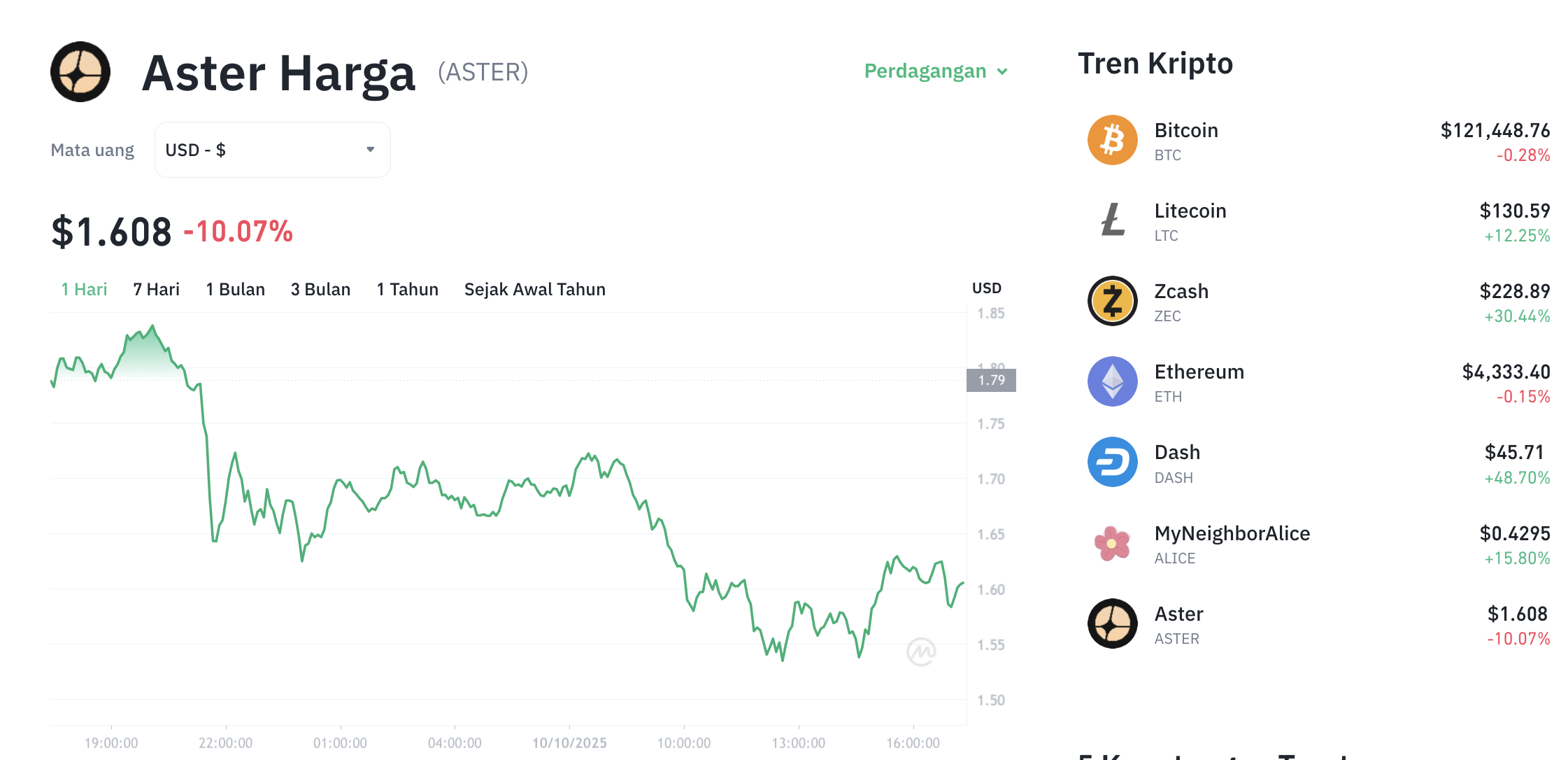This screenshot has height=760, width=1568.
Task: Click the CoinMarketCap watermark on the chart
Action: [921, 652]
